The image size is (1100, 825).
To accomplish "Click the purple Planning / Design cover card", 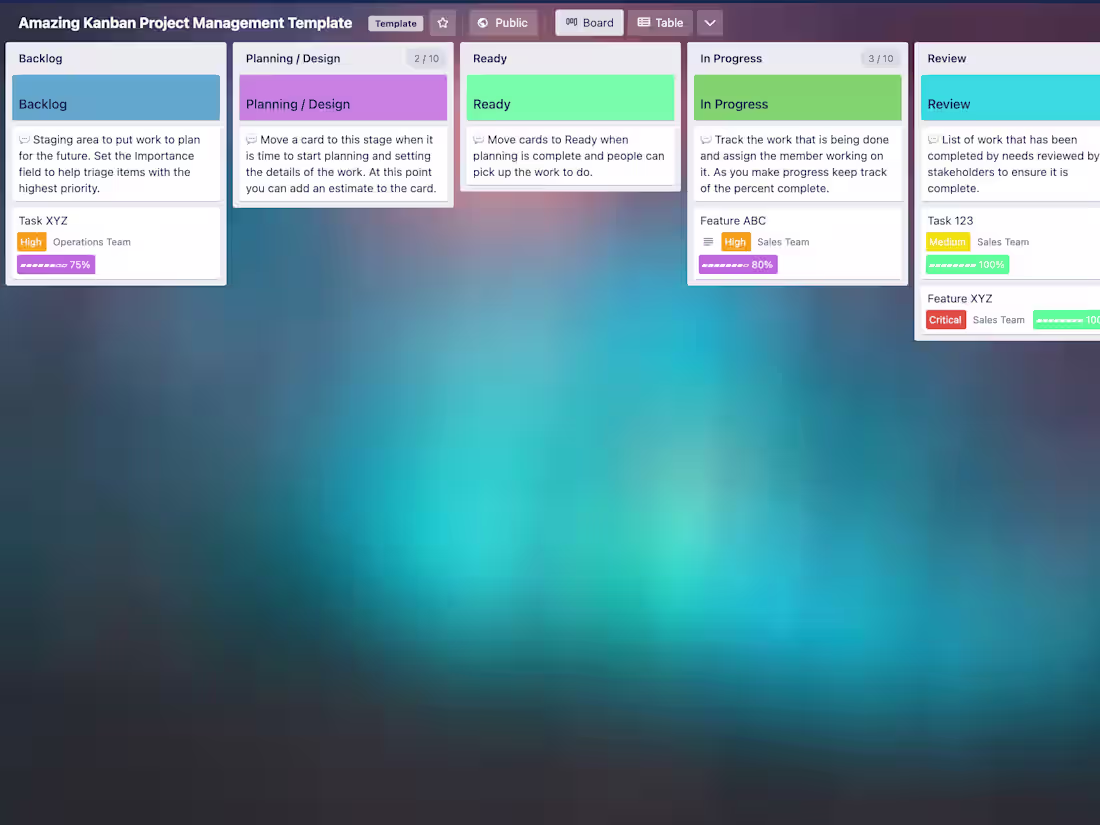I will pyautogui.click(x=343, y=98).
